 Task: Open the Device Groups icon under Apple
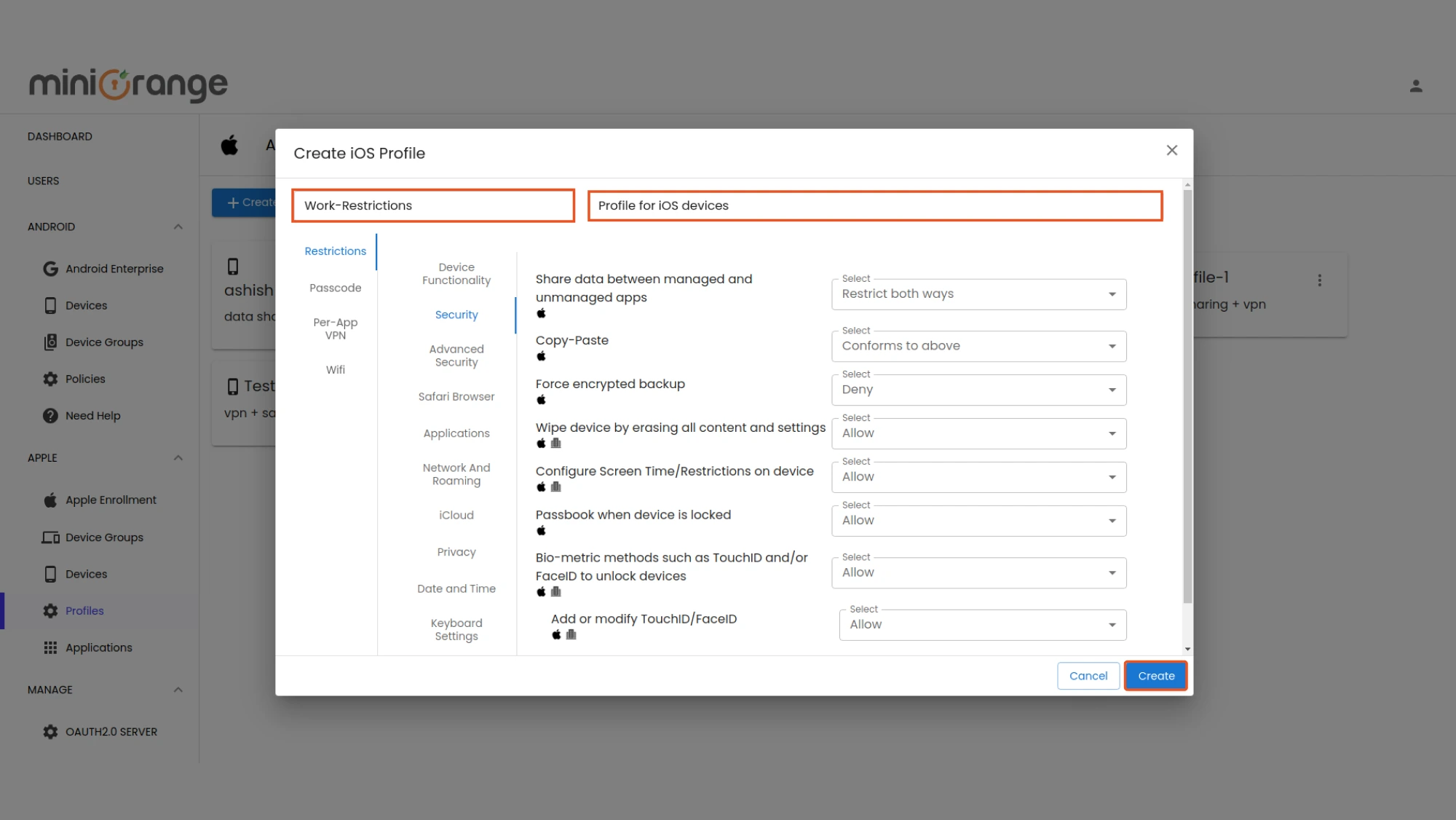50,537
